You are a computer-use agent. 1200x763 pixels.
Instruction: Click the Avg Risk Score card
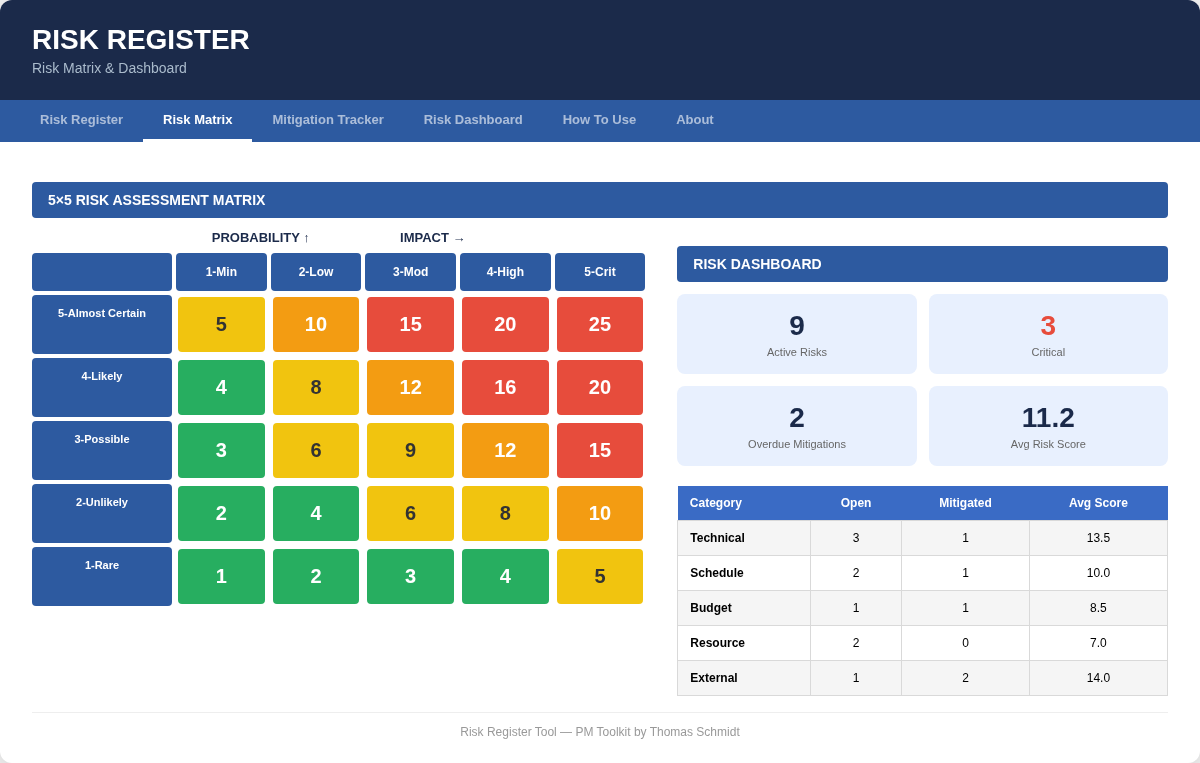[1048, 426]
